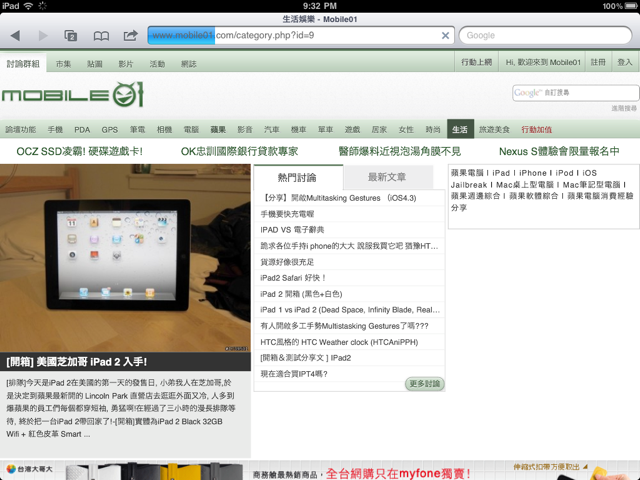Open the GPS category
Screen dimensions: 640x480
click(109, 129)
